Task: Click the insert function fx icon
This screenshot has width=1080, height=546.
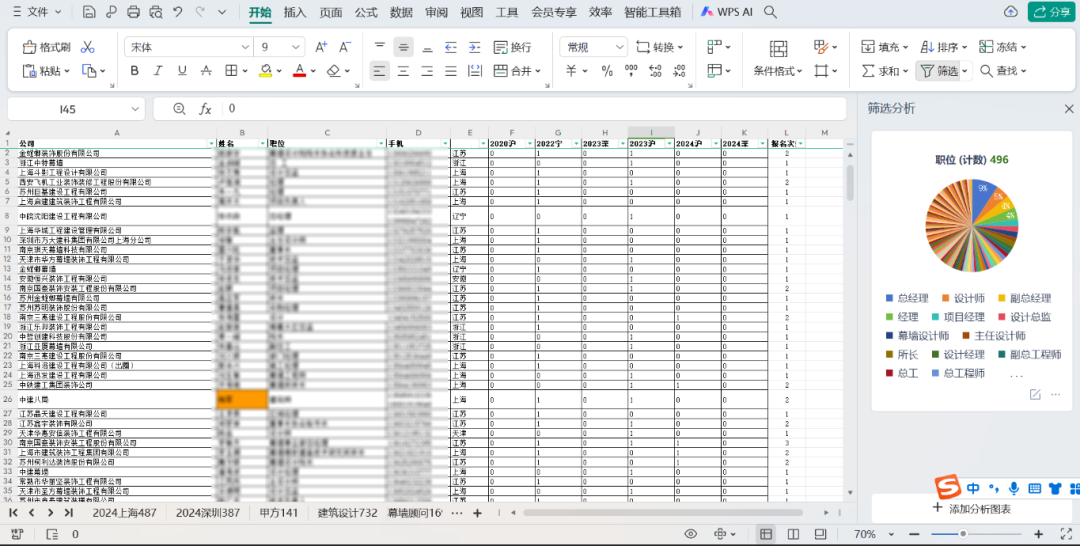Action: [x=205, y=109]
